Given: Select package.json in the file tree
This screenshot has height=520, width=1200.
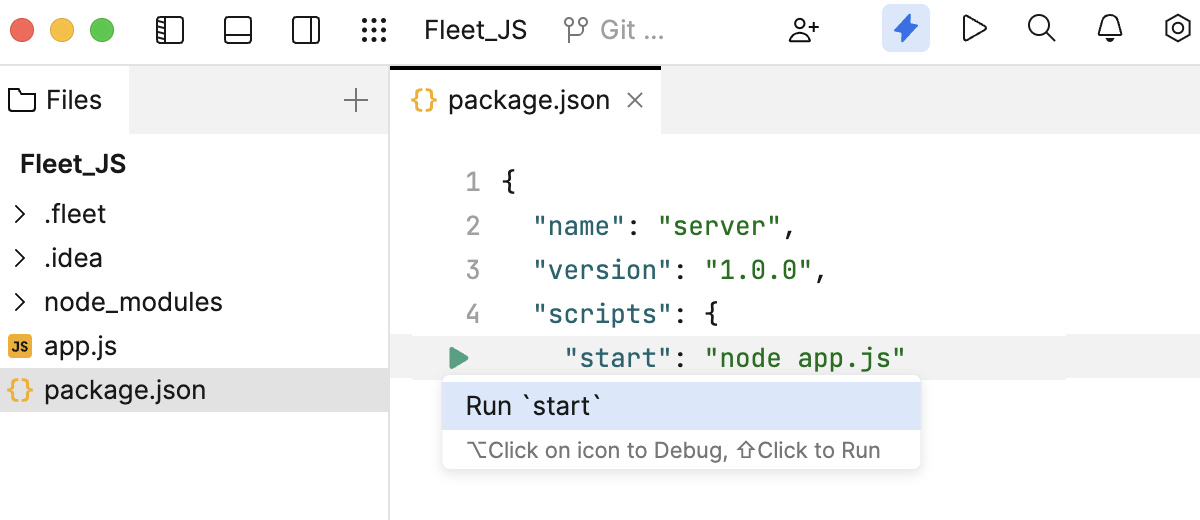Looking at the screenshot, I should tap(124, 390).
